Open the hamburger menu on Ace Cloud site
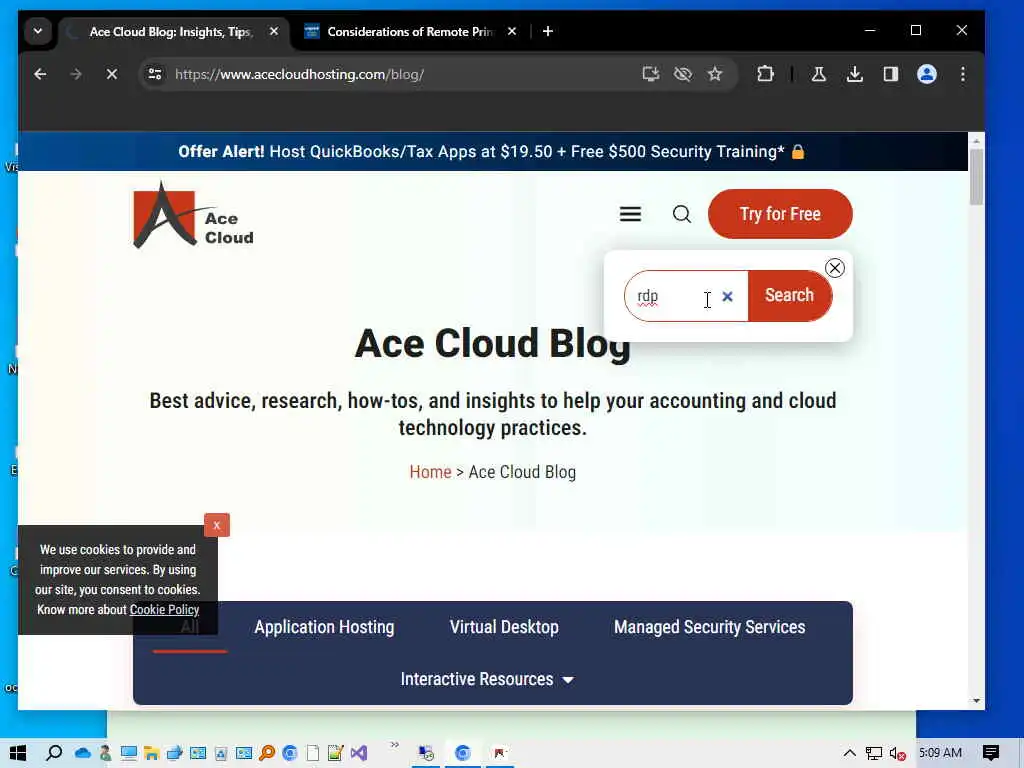Screen dimensions: 1024x768 click(630, 214)
